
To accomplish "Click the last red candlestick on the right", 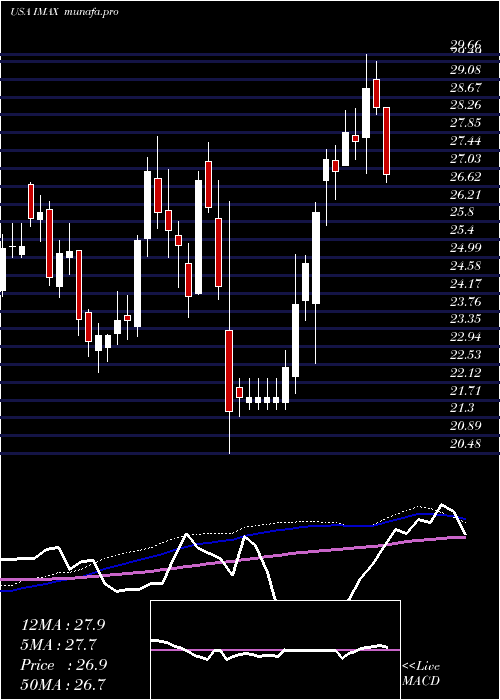I will (x=387, y=141).
